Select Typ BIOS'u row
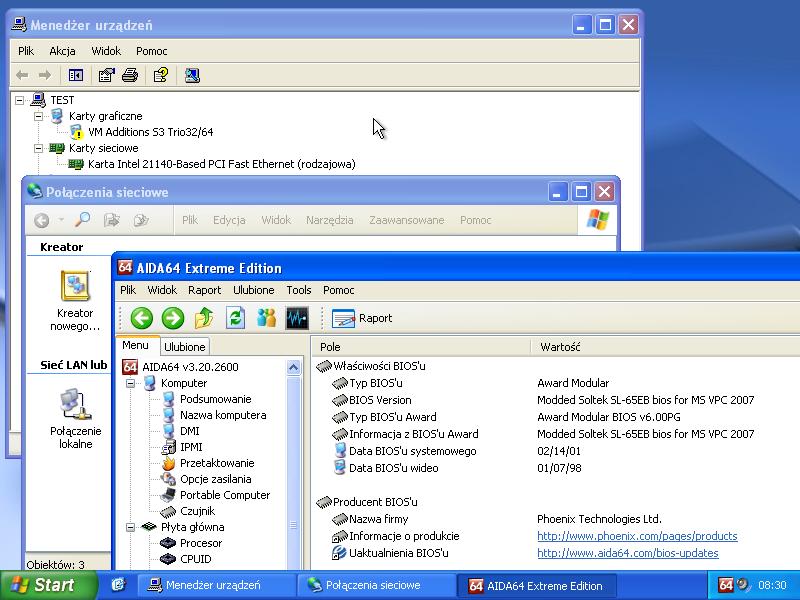This screenshot has height=600, width=800. [556, 383]
